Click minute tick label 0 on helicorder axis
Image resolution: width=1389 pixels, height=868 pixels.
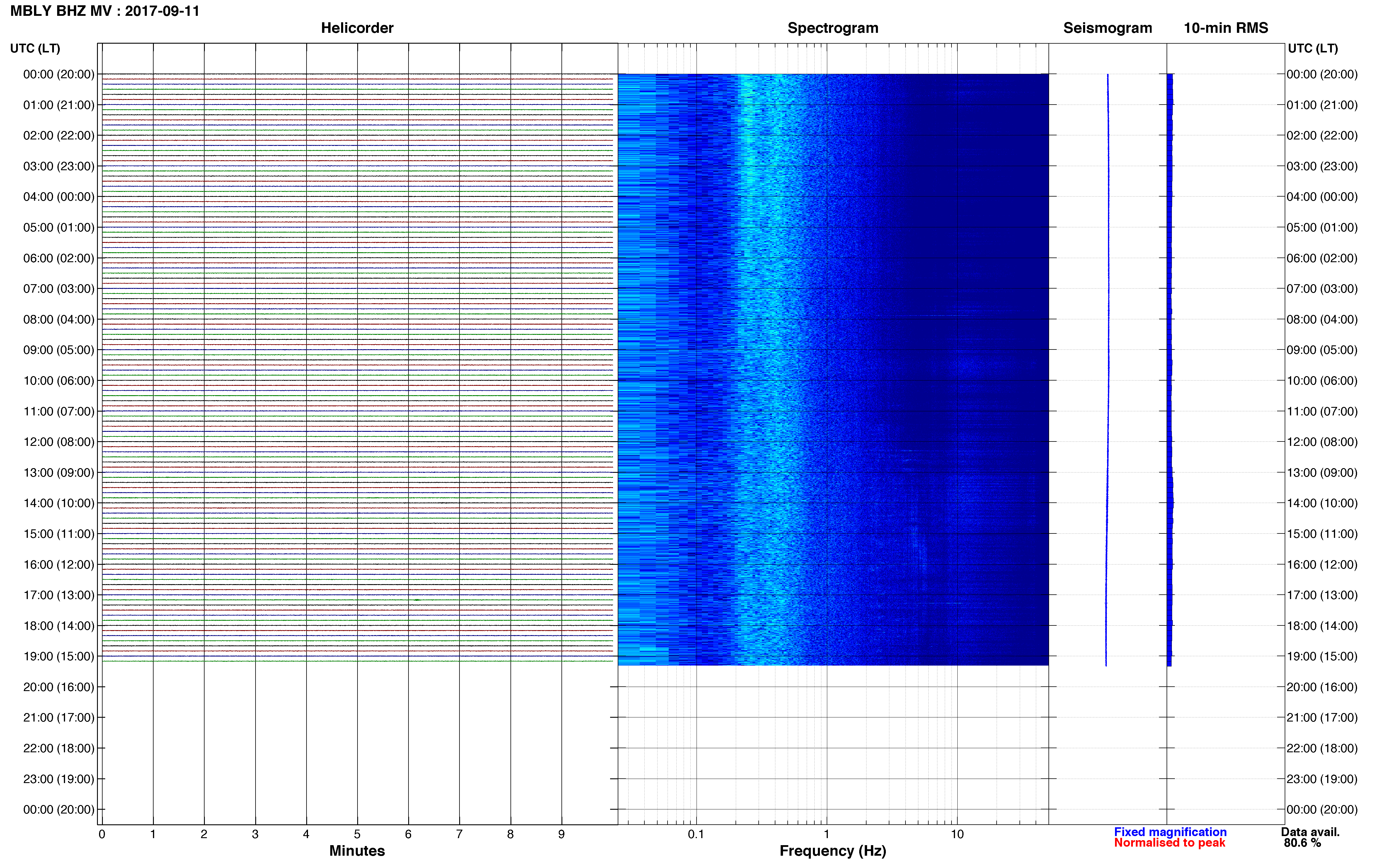(102, 835)
